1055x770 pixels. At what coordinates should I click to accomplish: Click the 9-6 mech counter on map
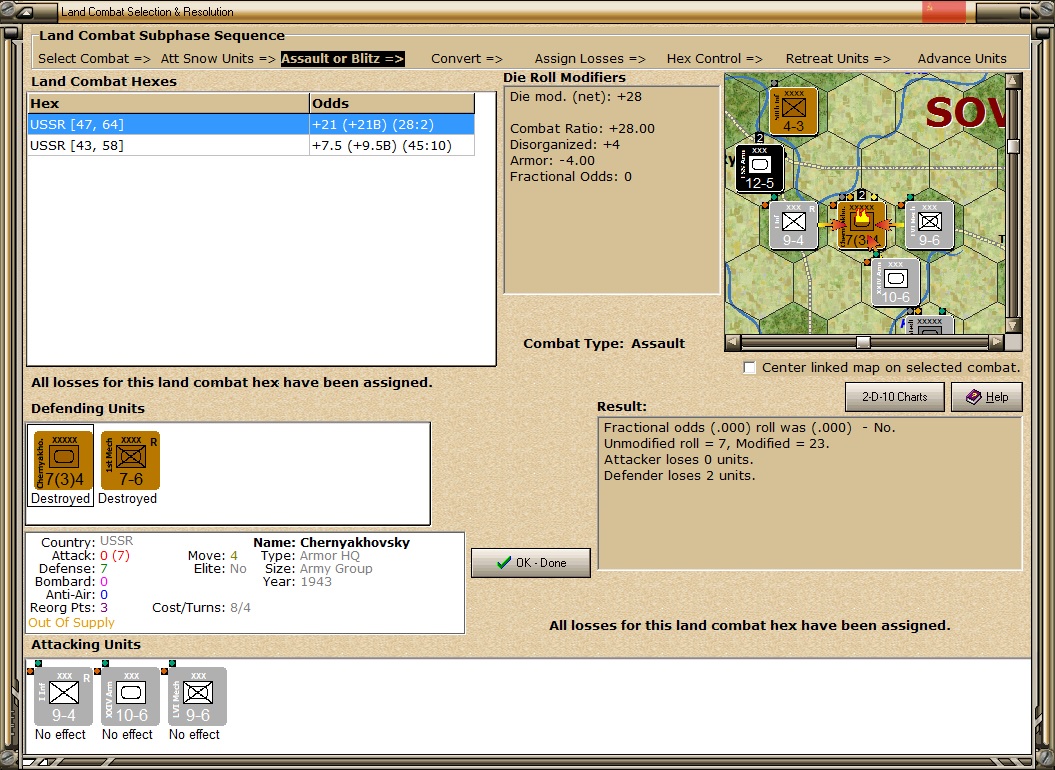pos(929,225)
